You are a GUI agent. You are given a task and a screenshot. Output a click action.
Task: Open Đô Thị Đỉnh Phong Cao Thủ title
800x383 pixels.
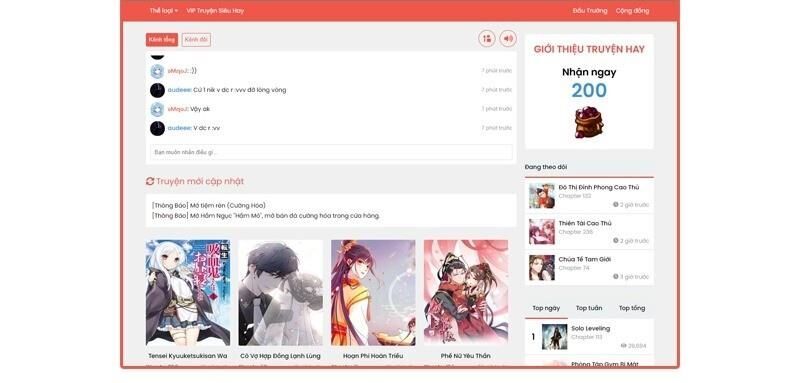(598, 187)
